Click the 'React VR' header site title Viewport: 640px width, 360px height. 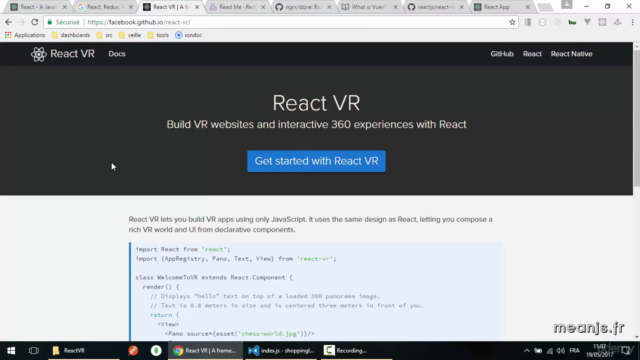click(x=72, y=54)
